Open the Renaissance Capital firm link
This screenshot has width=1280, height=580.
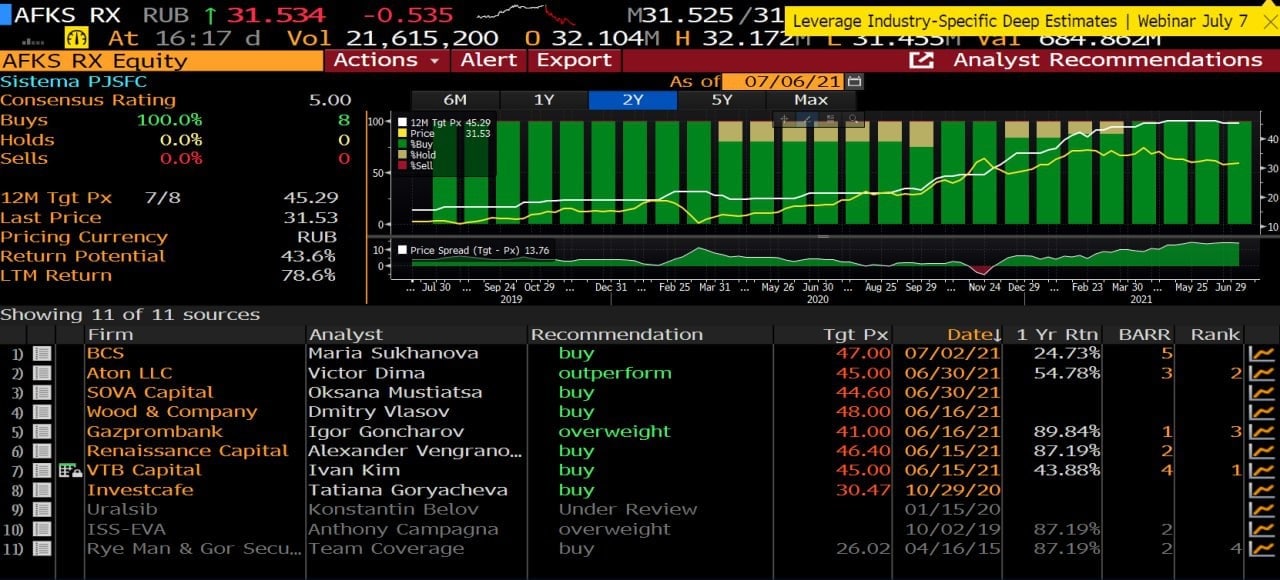(187, 451)
